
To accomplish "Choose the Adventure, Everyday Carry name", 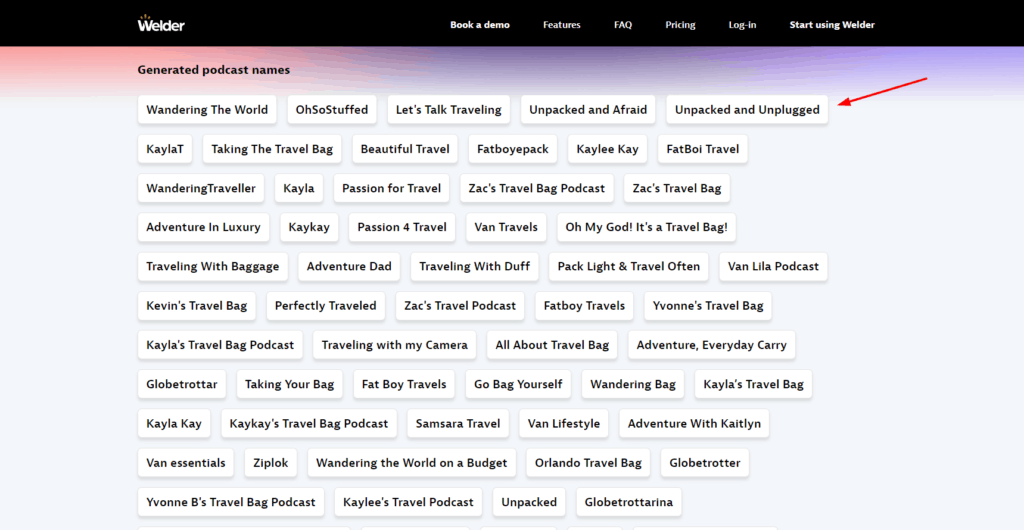I will [x=711, y=345].
